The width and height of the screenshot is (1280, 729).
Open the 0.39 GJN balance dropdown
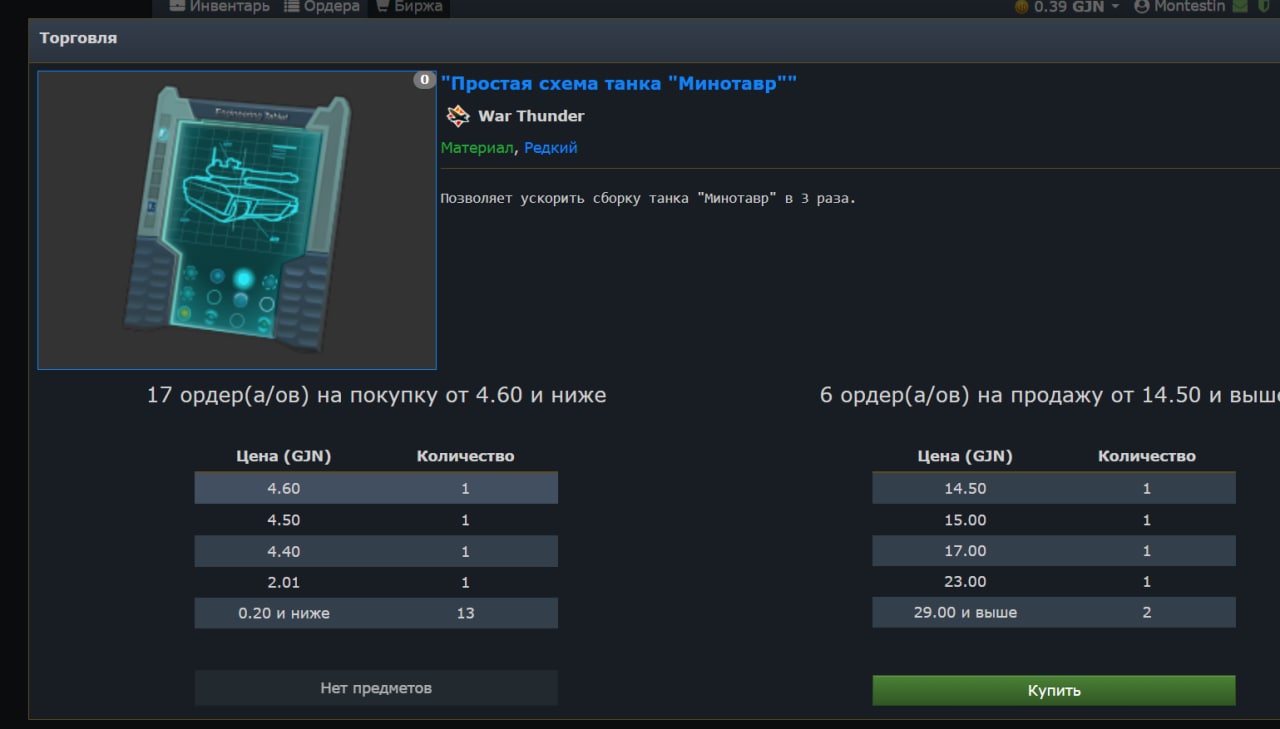click(x=1067, y=7)
